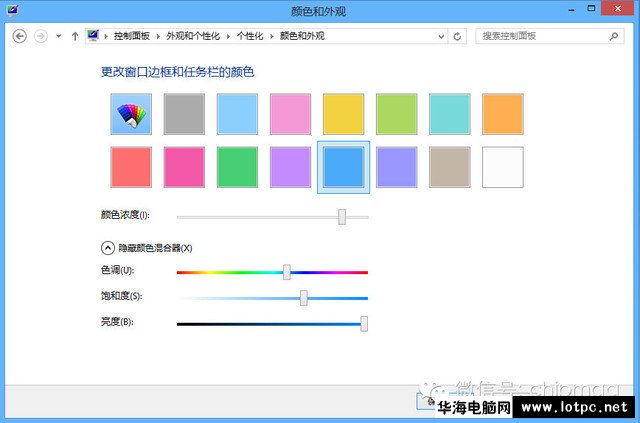
Task: Click the 搜索控制面板 search field
Action: coord(550,36)
